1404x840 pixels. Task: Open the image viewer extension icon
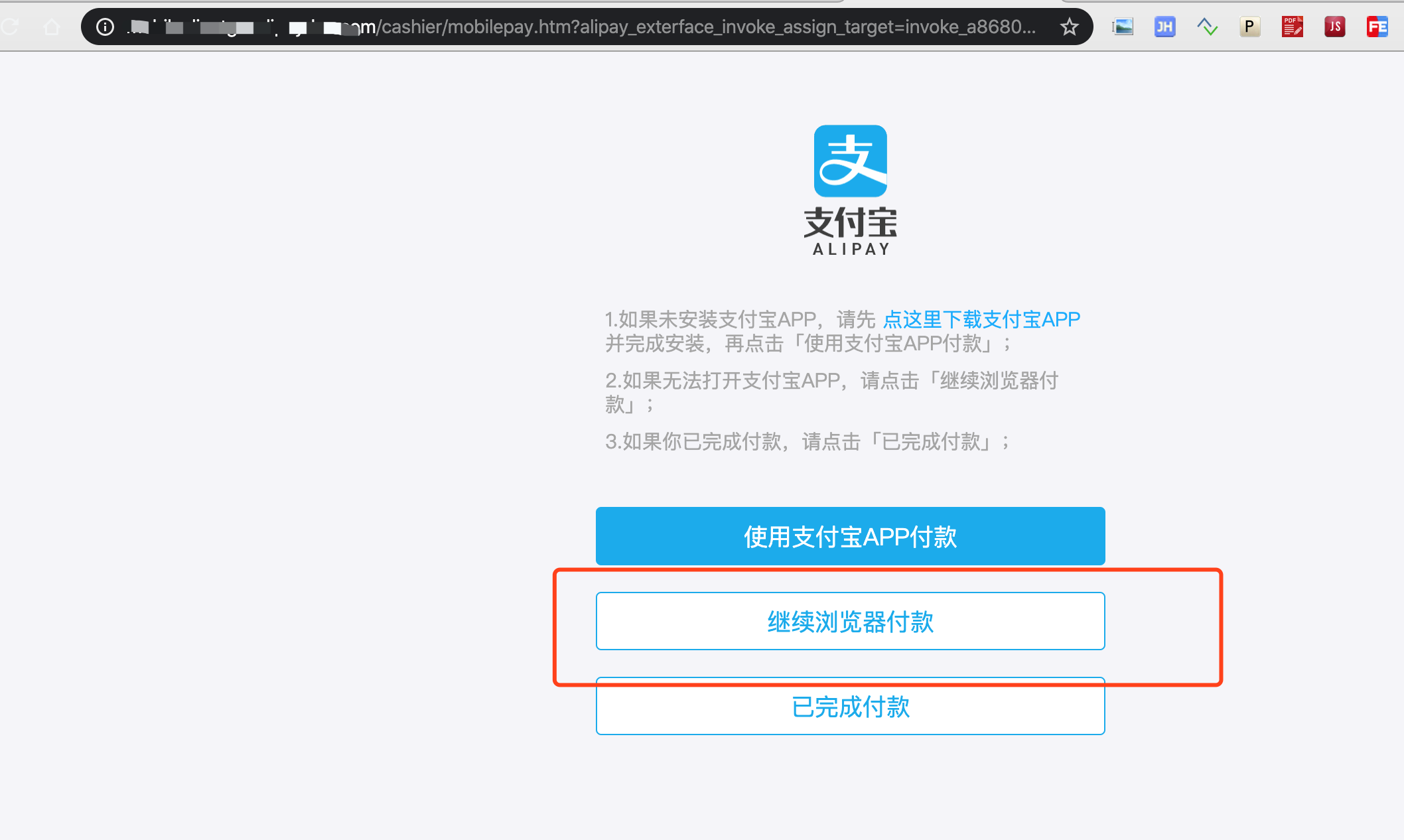click(x=1123, y=27)
